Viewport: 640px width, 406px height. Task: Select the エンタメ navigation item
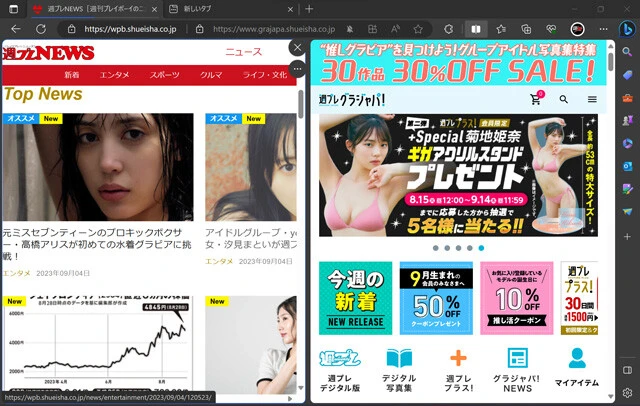(114, 75)
